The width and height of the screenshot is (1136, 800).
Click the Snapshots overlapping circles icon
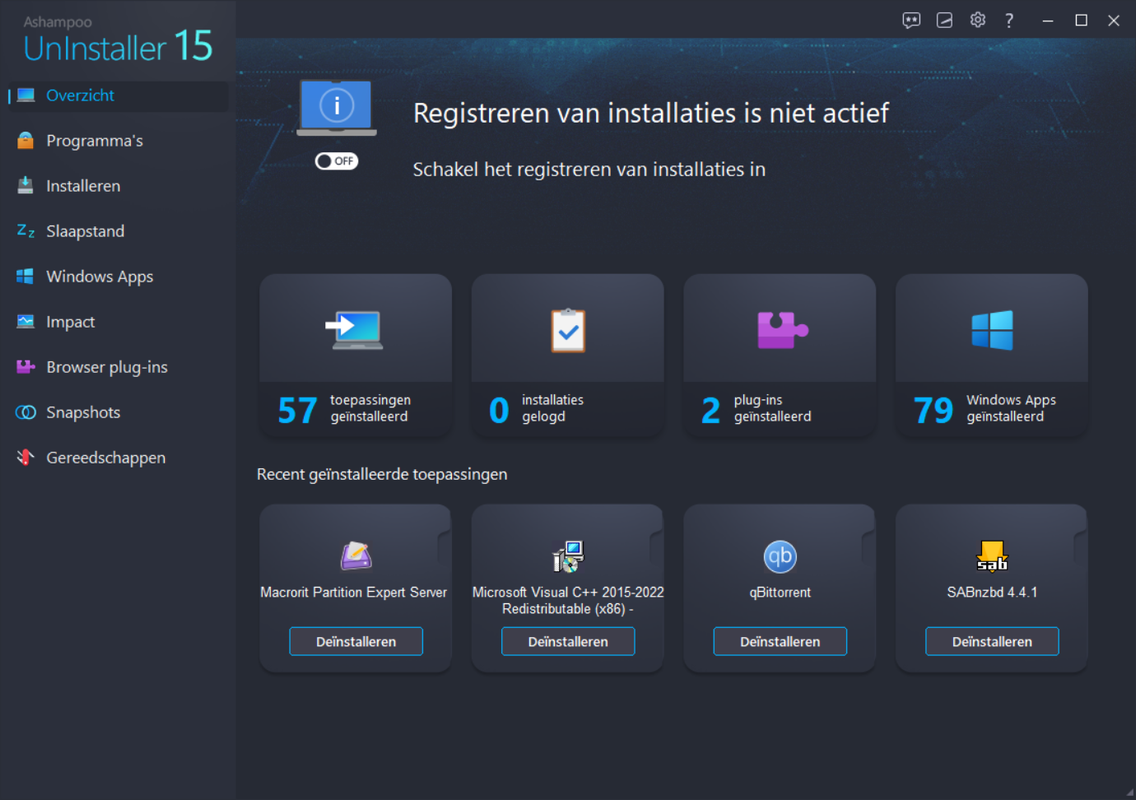coord(26,412)
